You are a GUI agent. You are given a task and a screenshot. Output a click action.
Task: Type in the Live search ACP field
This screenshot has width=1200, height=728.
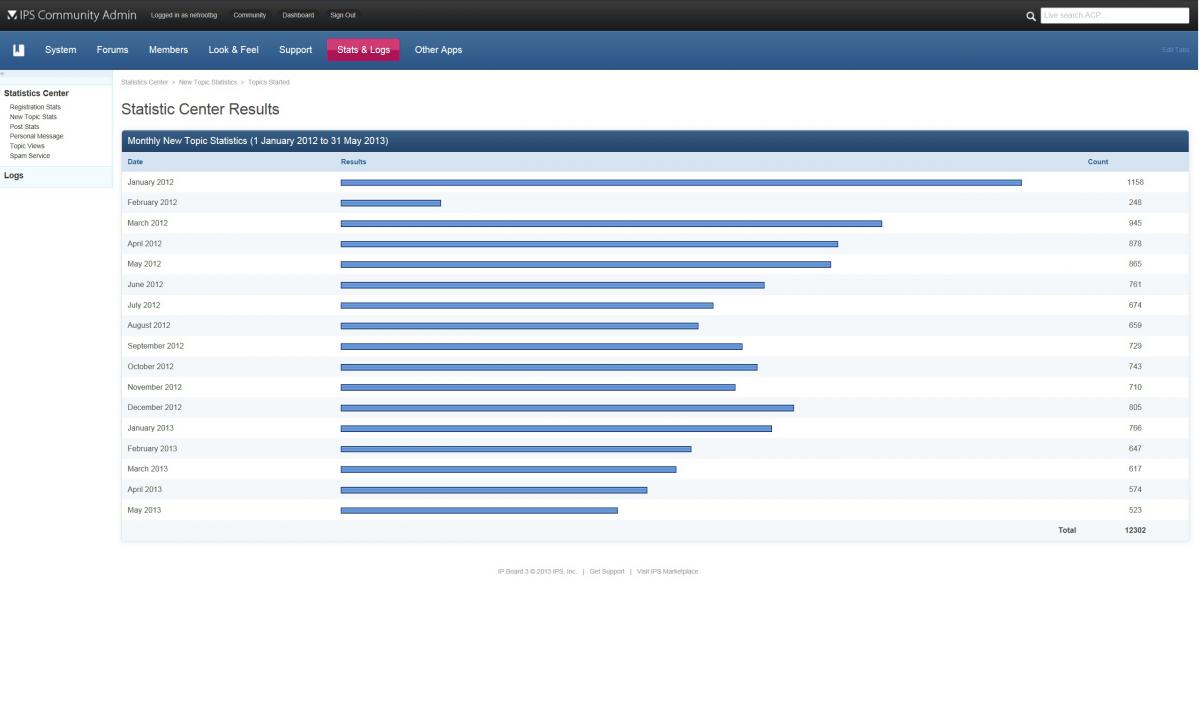pyautogui.click(x=1114, y=16)
